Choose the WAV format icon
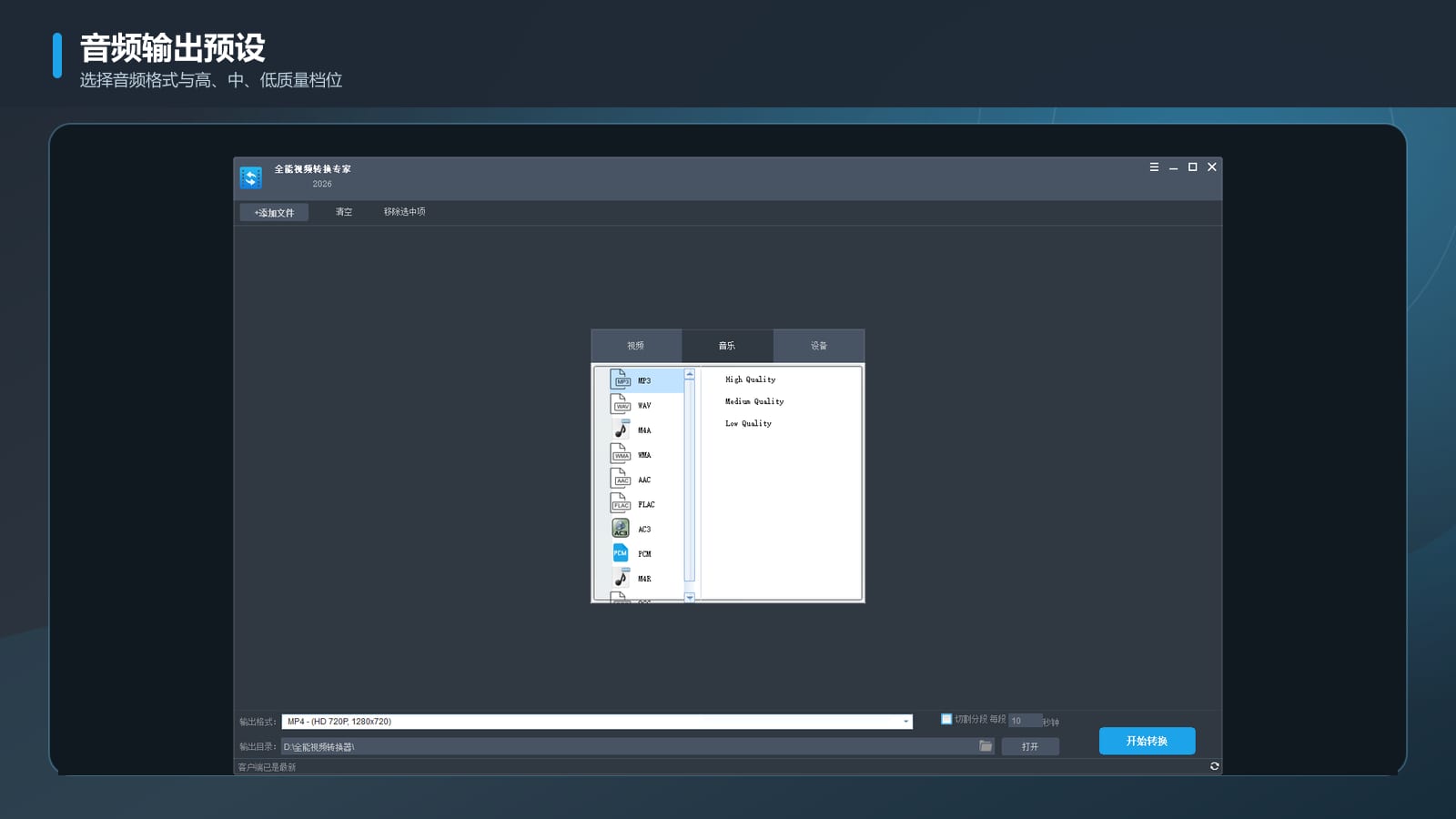Image resolution: width=1456 pixels, height=819 pixels. (x=620, y=404)
